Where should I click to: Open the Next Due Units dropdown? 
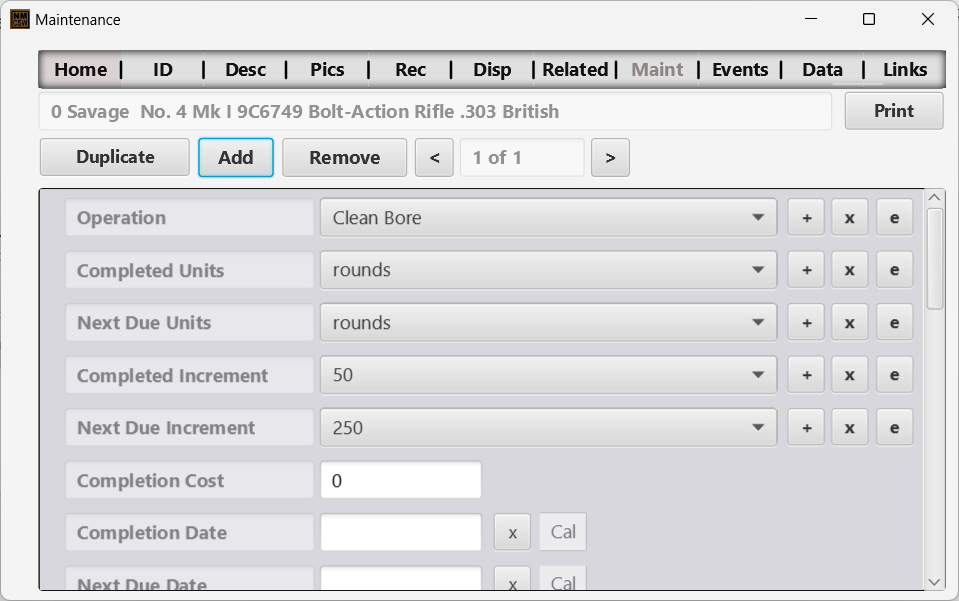tap(548, 323)
